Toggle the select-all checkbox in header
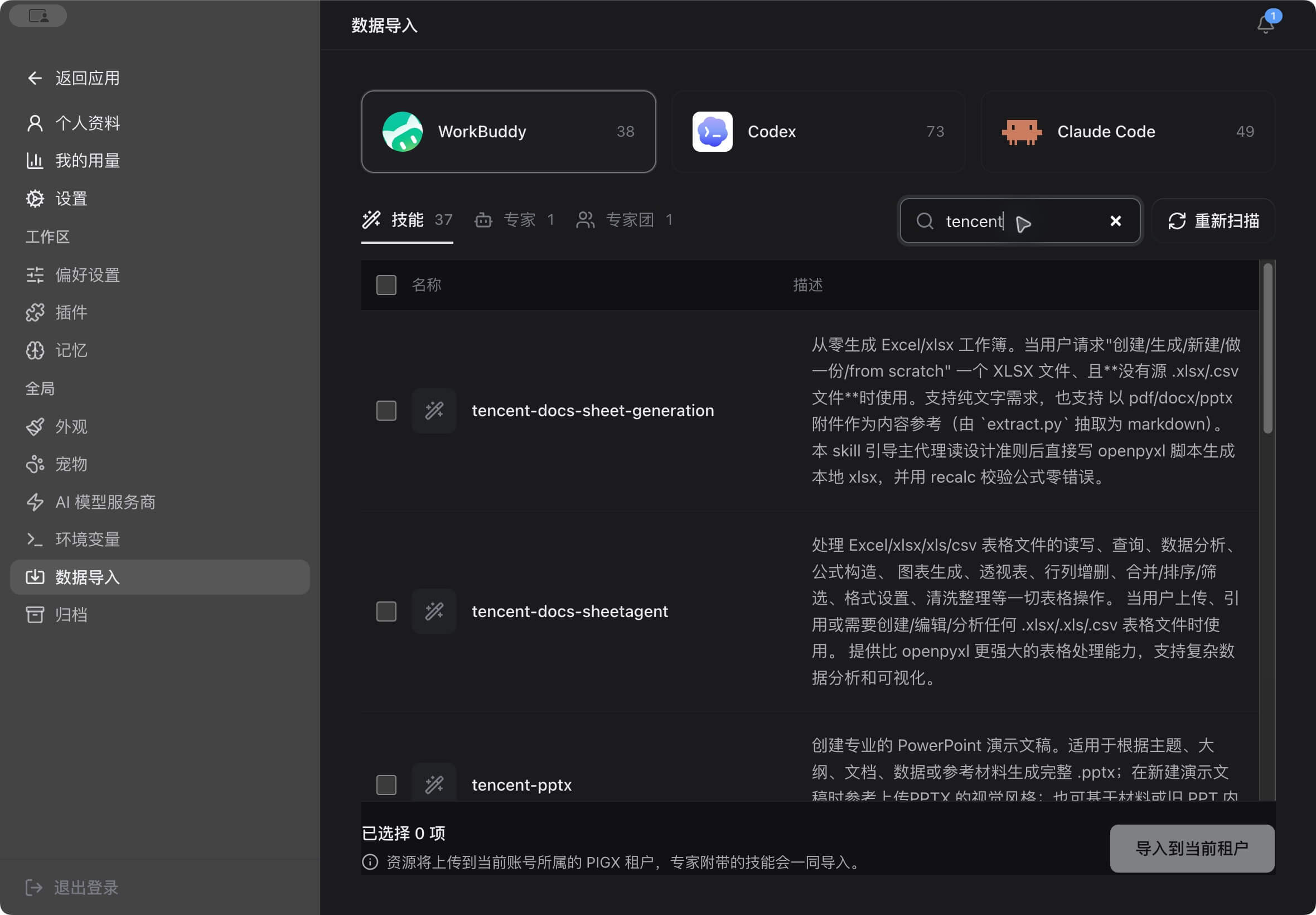Viewport: 1316px width, 915px height. pyautogui.click(x=386, y=285)
